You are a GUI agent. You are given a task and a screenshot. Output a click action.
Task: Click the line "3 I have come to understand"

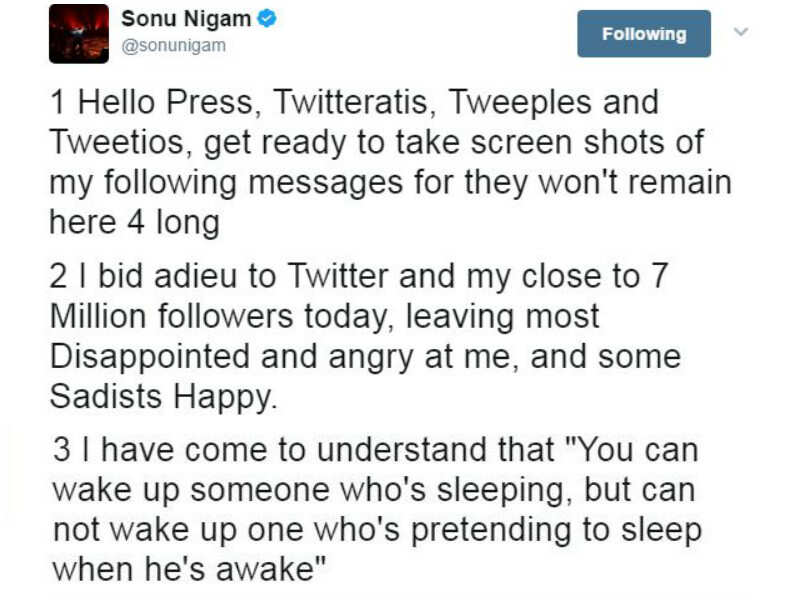click(376, 450)
